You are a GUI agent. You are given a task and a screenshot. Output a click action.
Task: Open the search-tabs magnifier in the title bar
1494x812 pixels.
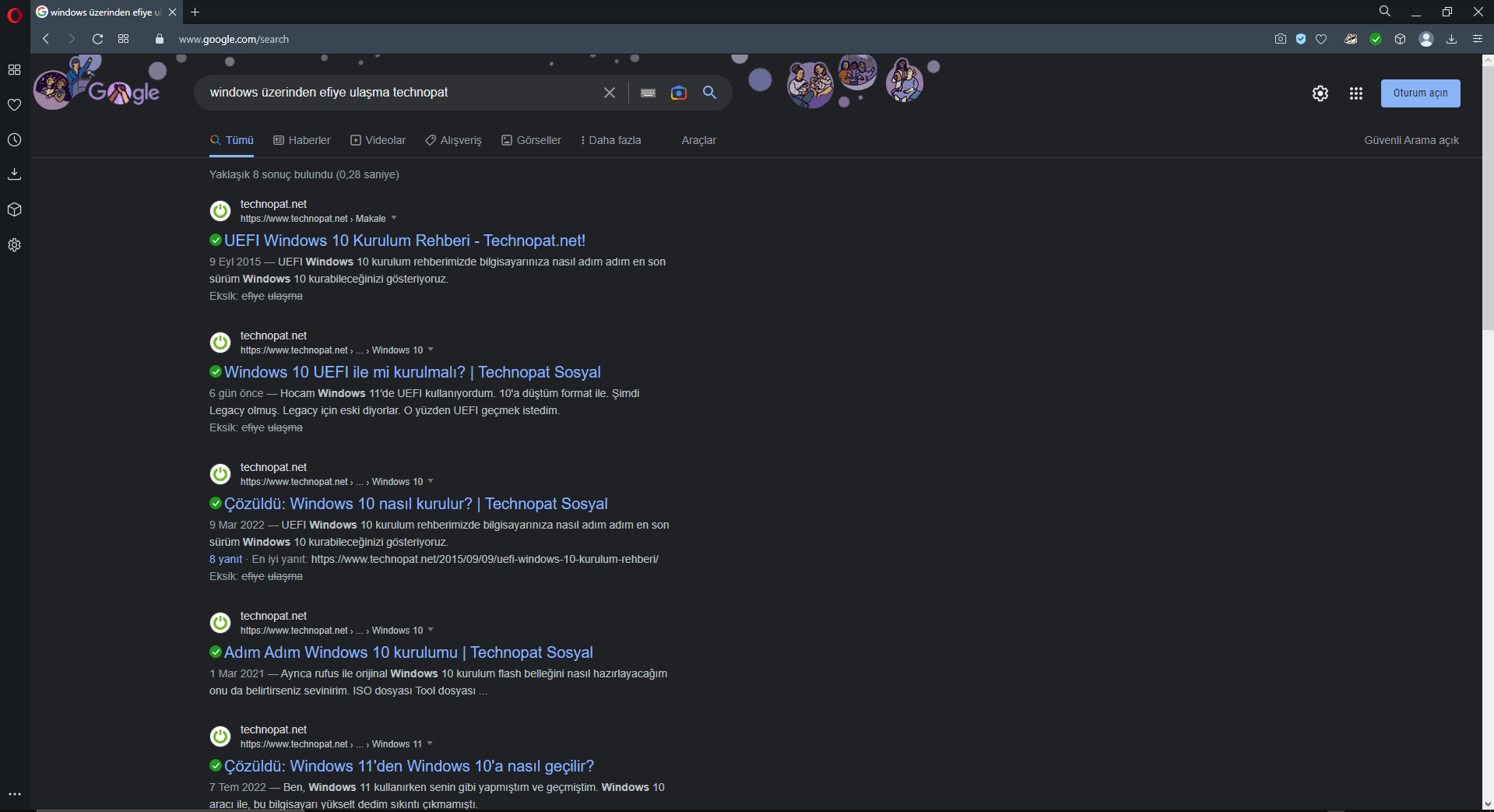pyautogui.click(x=1384, y=12)
